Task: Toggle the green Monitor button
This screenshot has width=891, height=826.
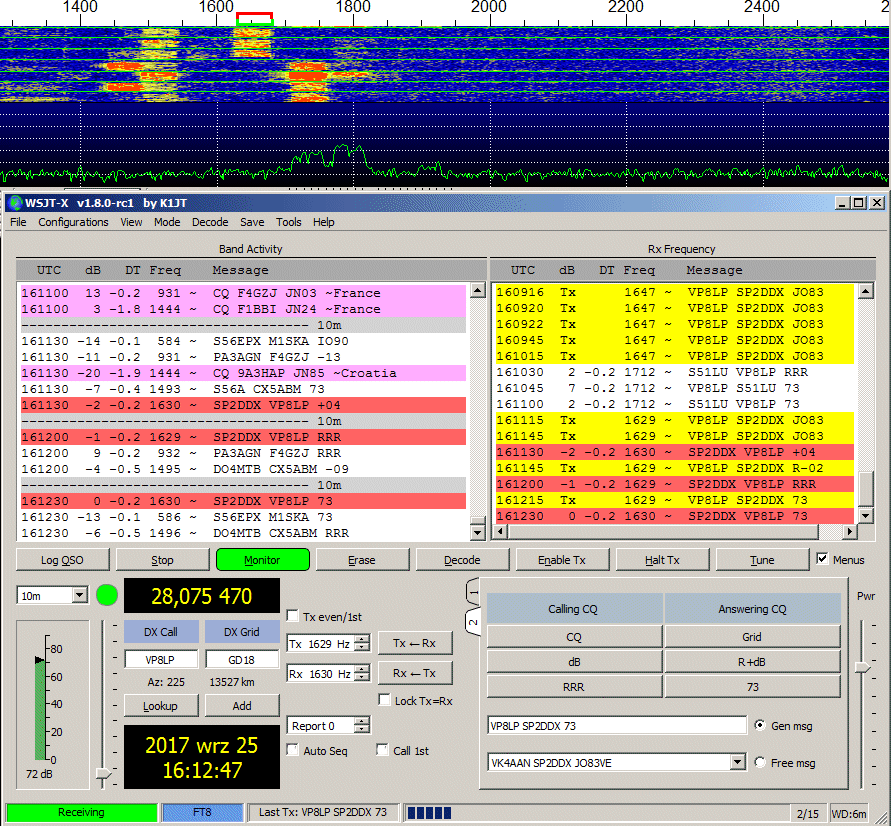Action: point(263,560)
